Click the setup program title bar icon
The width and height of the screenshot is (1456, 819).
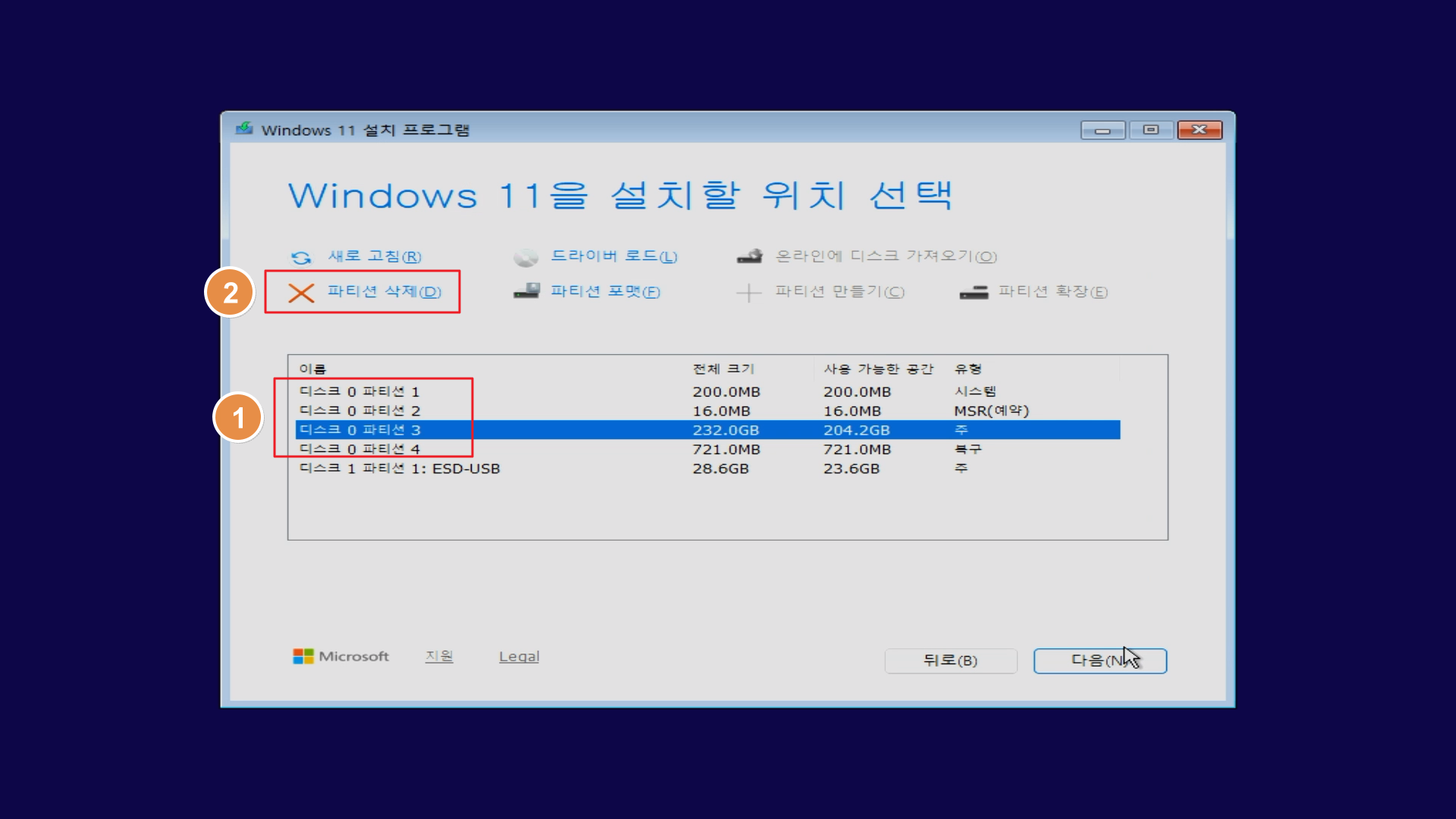click(x=244, y=129)
